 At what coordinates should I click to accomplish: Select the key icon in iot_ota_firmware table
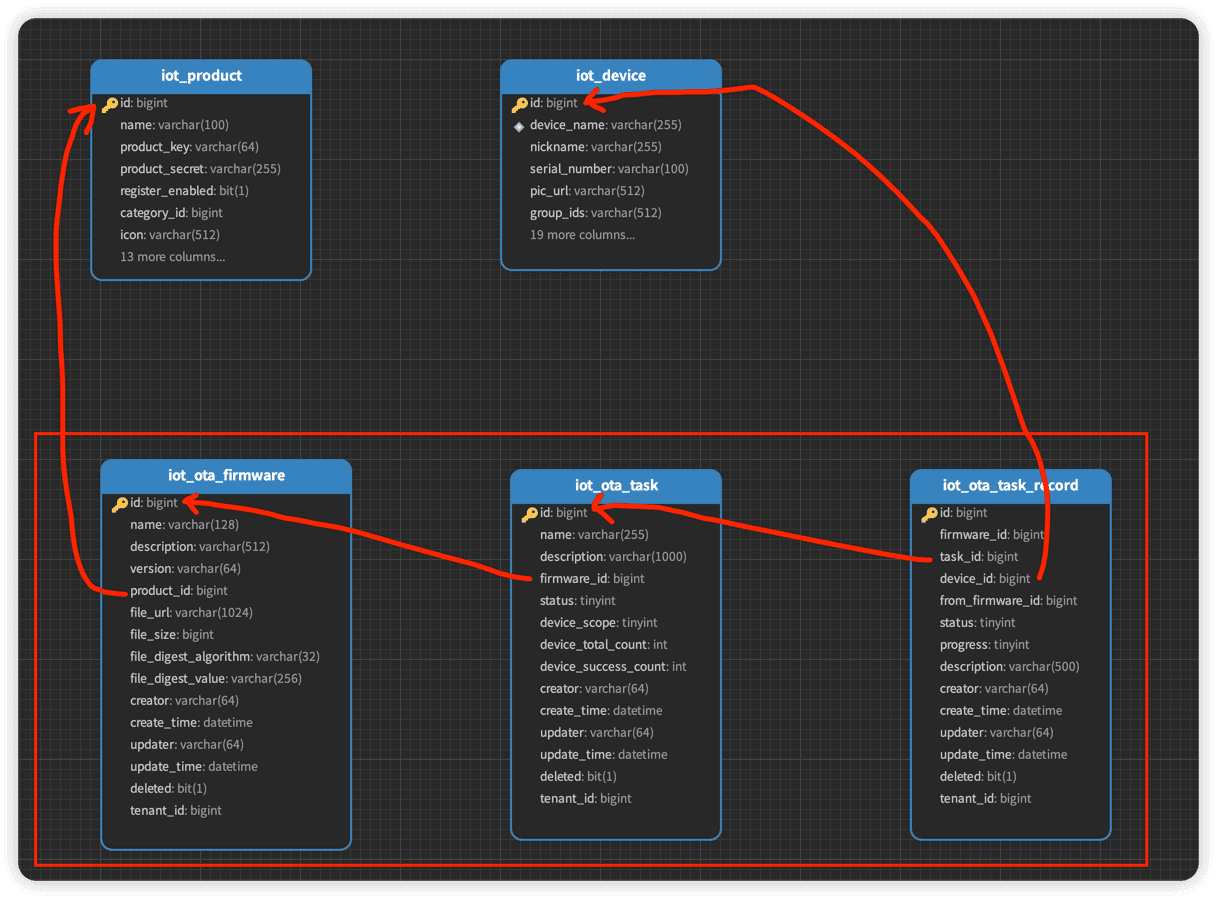coord(120,503)
